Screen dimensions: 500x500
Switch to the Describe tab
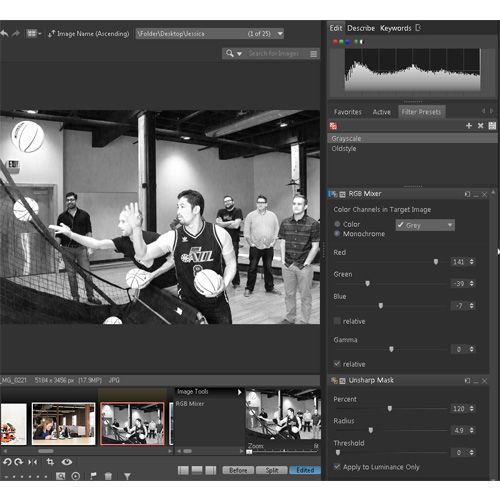pyautogui.click(x=361, y=28)
